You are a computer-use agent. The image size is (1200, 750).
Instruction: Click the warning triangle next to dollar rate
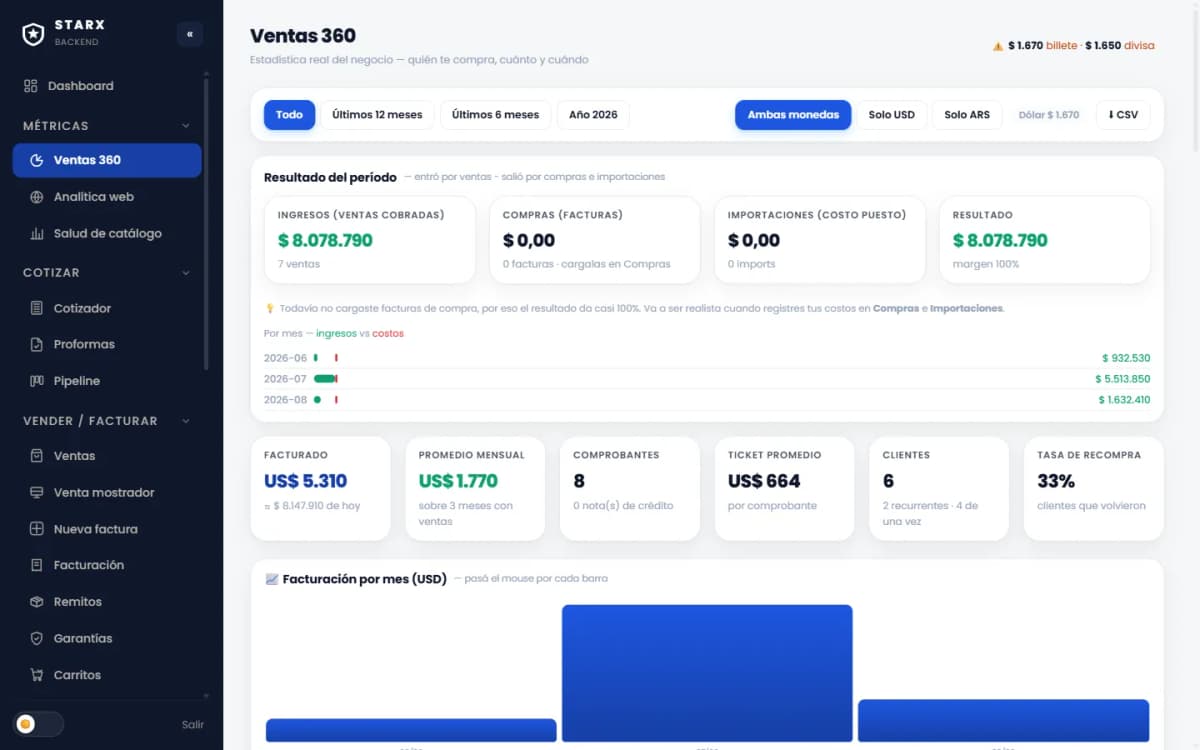997,46
